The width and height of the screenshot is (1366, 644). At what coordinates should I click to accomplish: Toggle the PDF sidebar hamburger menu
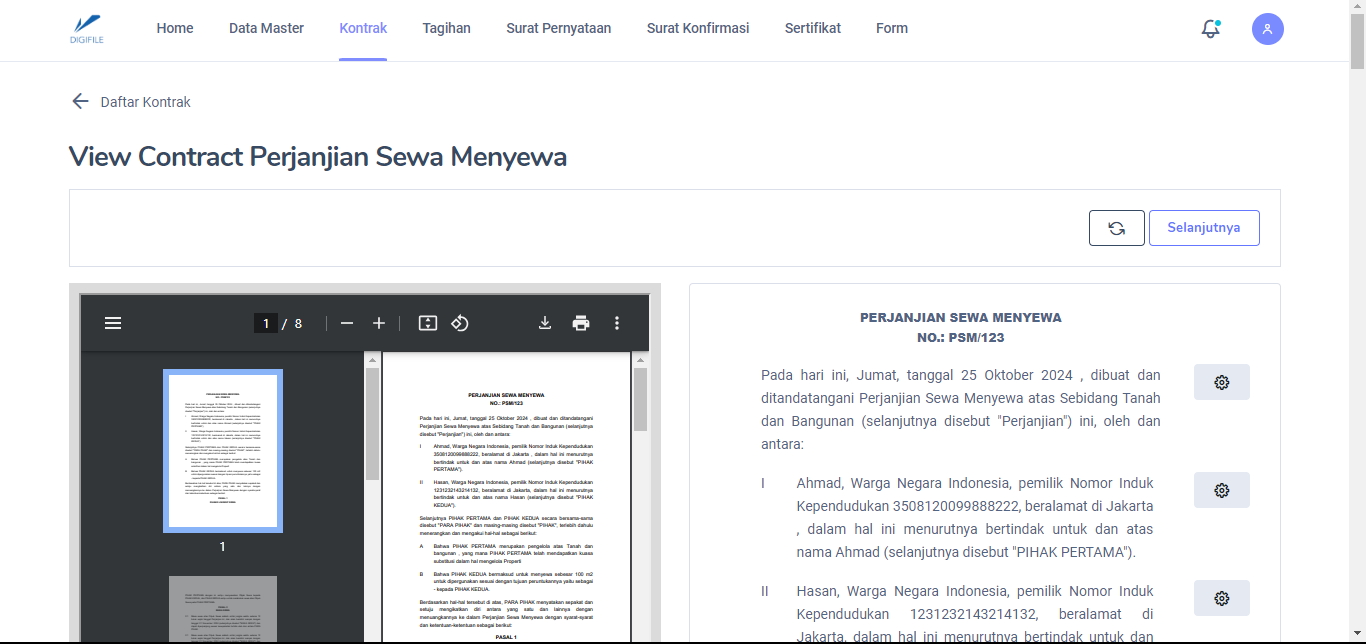pyautogui.click(x=113, y=323)
